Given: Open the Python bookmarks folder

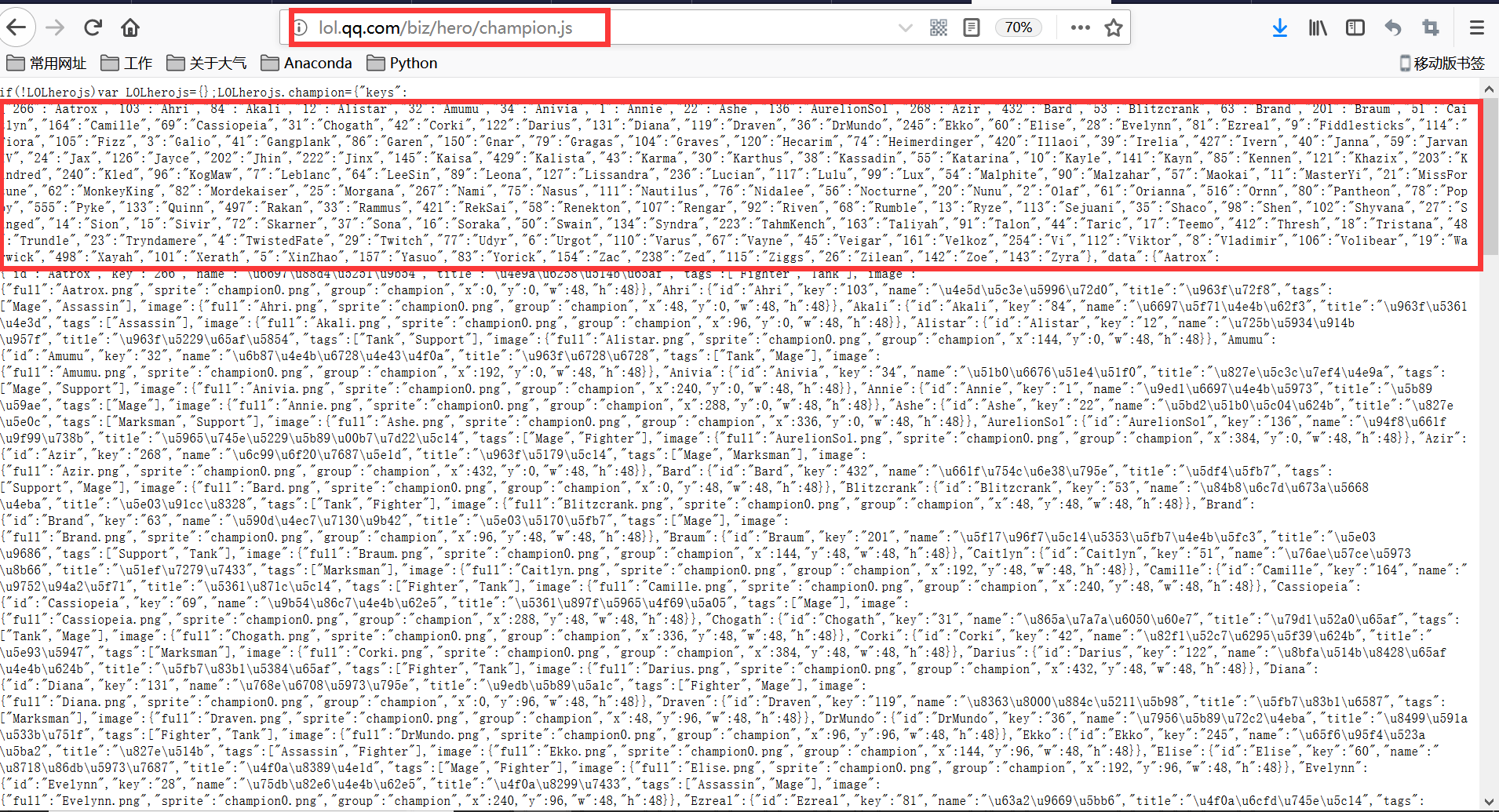Looking at the screenshot, I should pyautogui.click(x=402, y=63).
